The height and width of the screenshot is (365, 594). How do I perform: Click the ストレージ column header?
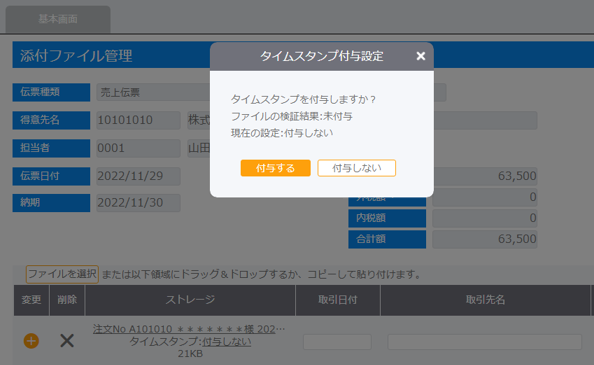tap(190, 300)
